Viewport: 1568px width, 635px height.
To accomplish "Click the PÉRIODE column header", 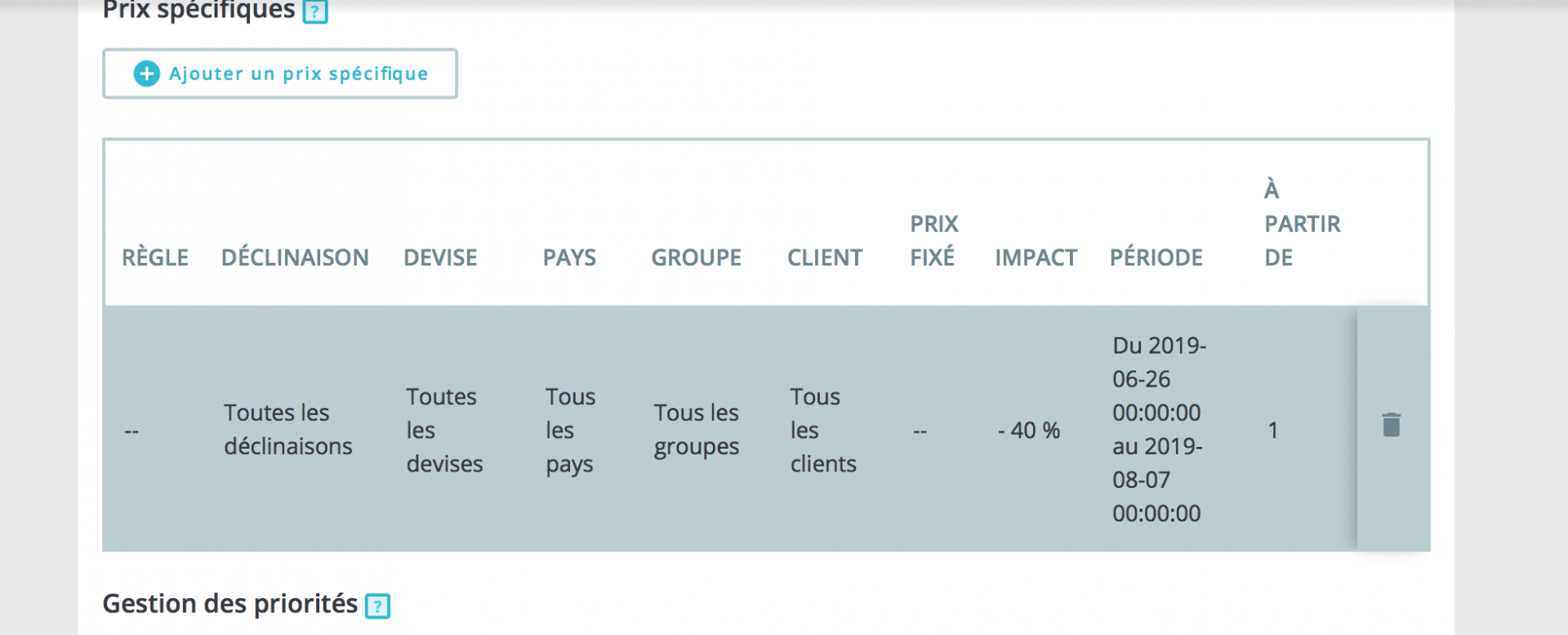I will (1156, 257).
